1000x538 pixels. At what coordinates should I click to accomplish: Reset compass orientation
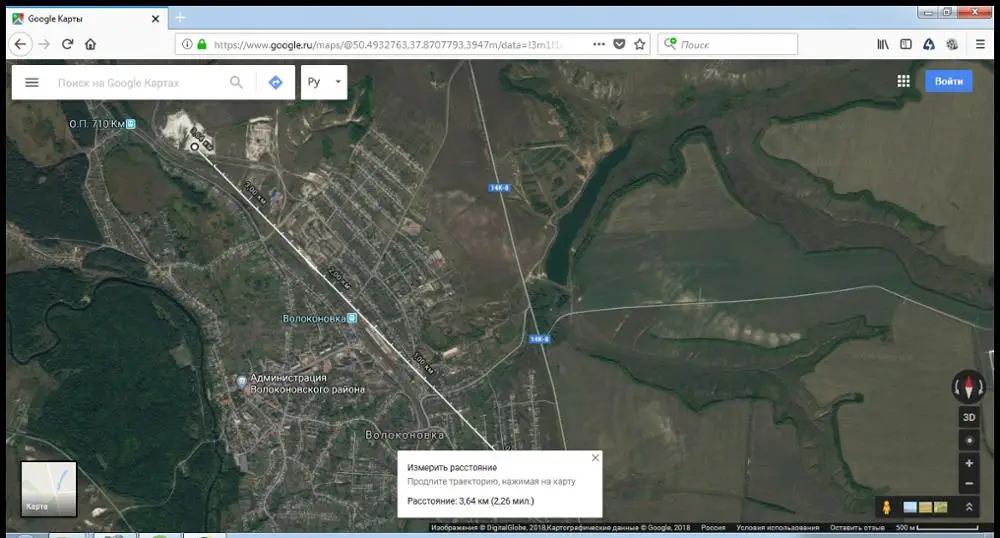969,386
